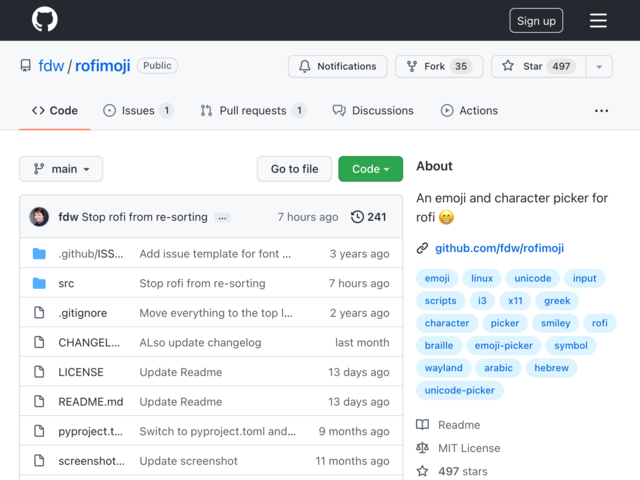640x480 pixels.
Task: Open the LICENSE file
Action: pyautogui.click(x=81, y=372)
